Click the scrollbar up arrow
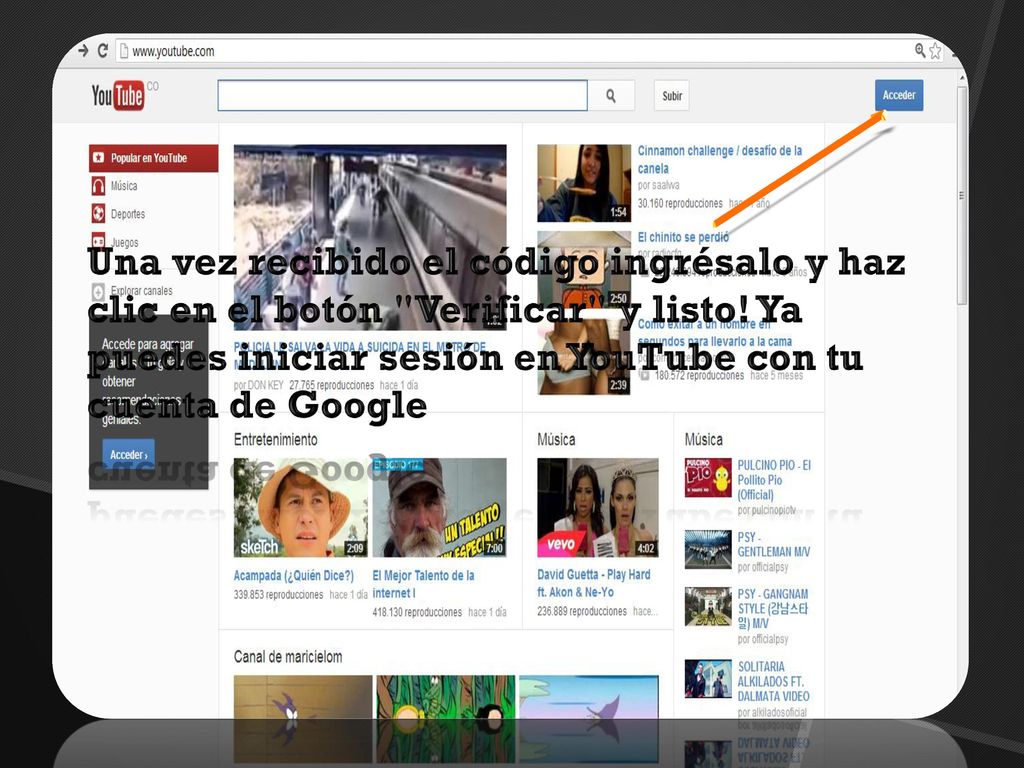1024x768 pixels. pyautogui.click(x=962, y=77)
